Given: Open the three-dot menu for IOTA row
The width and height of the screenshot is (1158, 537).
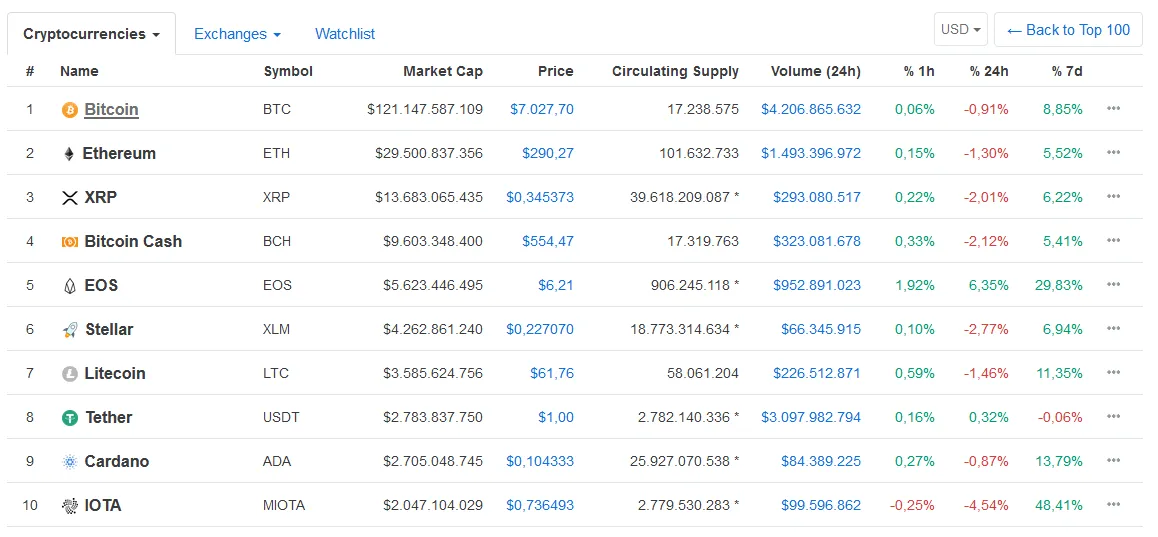Looking at the screenshot, I should click(1114, 505).
